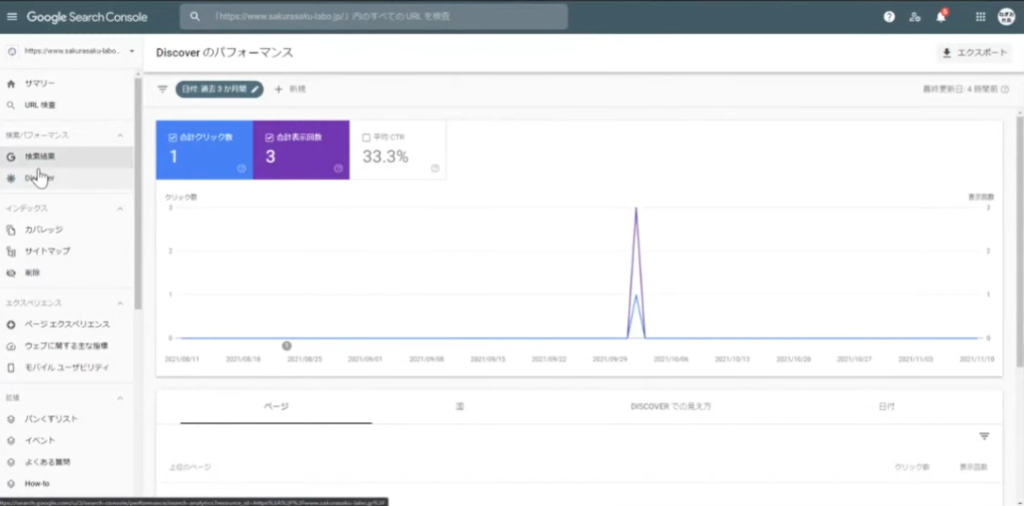Open the property selector dropdown
1024x506 pixels.
coord(71,51)
